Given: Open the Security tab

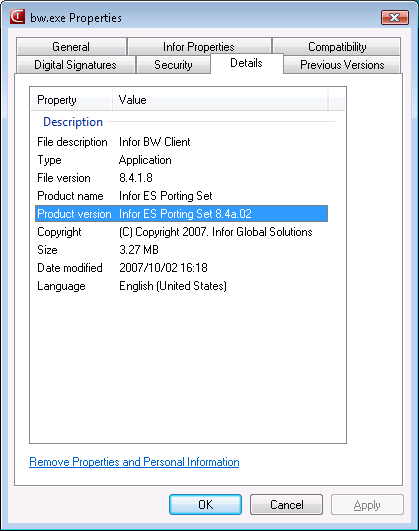Looking at the screenshot, I should tap(173, 65).
